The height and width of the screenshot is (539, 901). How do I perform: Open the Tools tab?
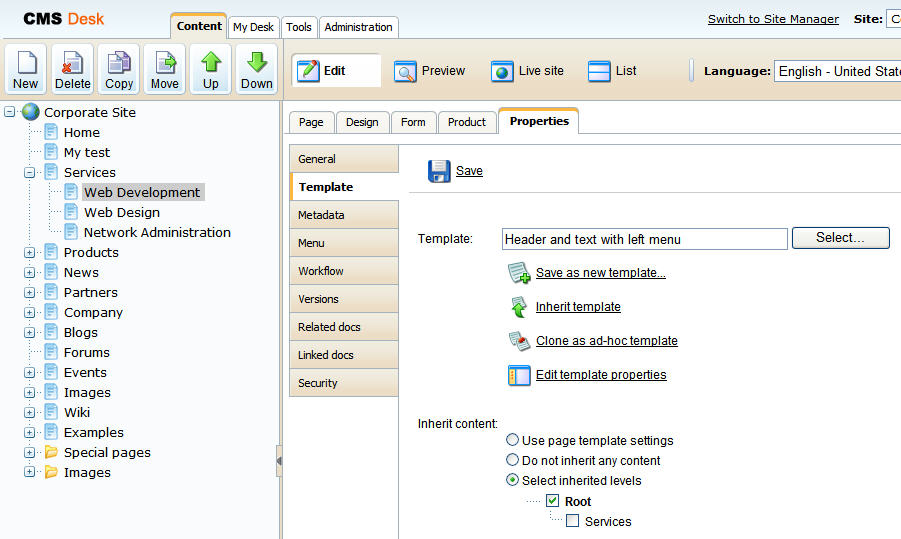click(299, 27)
